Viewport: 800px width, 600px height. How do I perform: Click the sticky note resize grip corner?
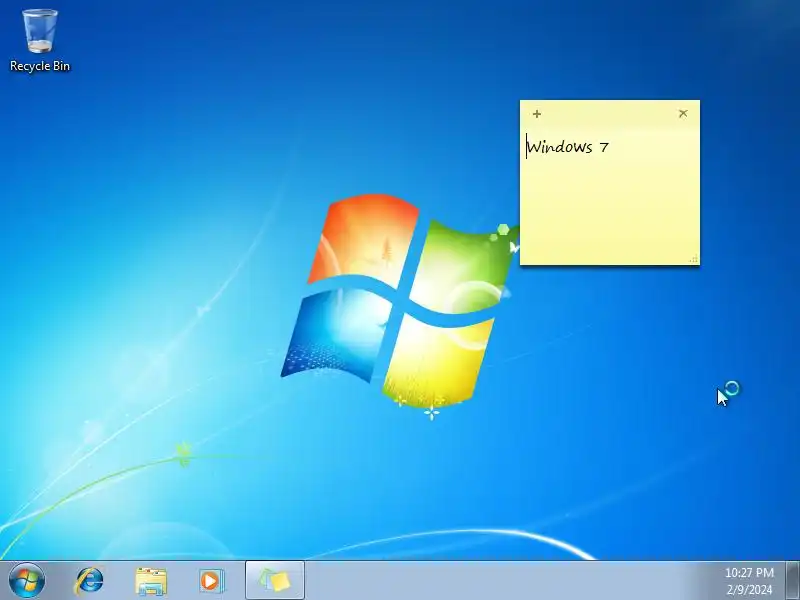[x=694, y=259]
